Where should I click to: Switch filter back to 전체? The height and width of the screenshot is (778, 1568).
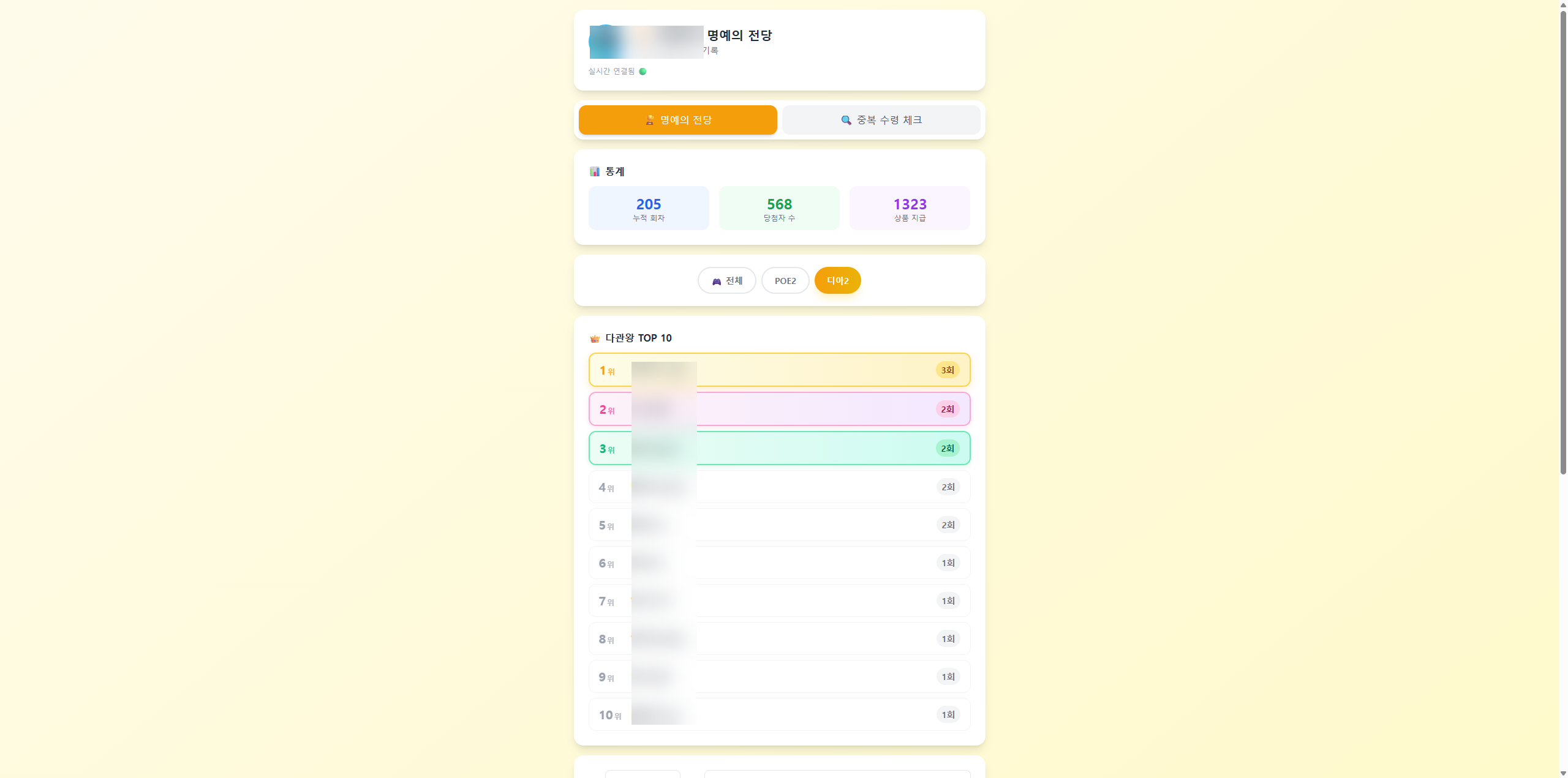[727, 280]
